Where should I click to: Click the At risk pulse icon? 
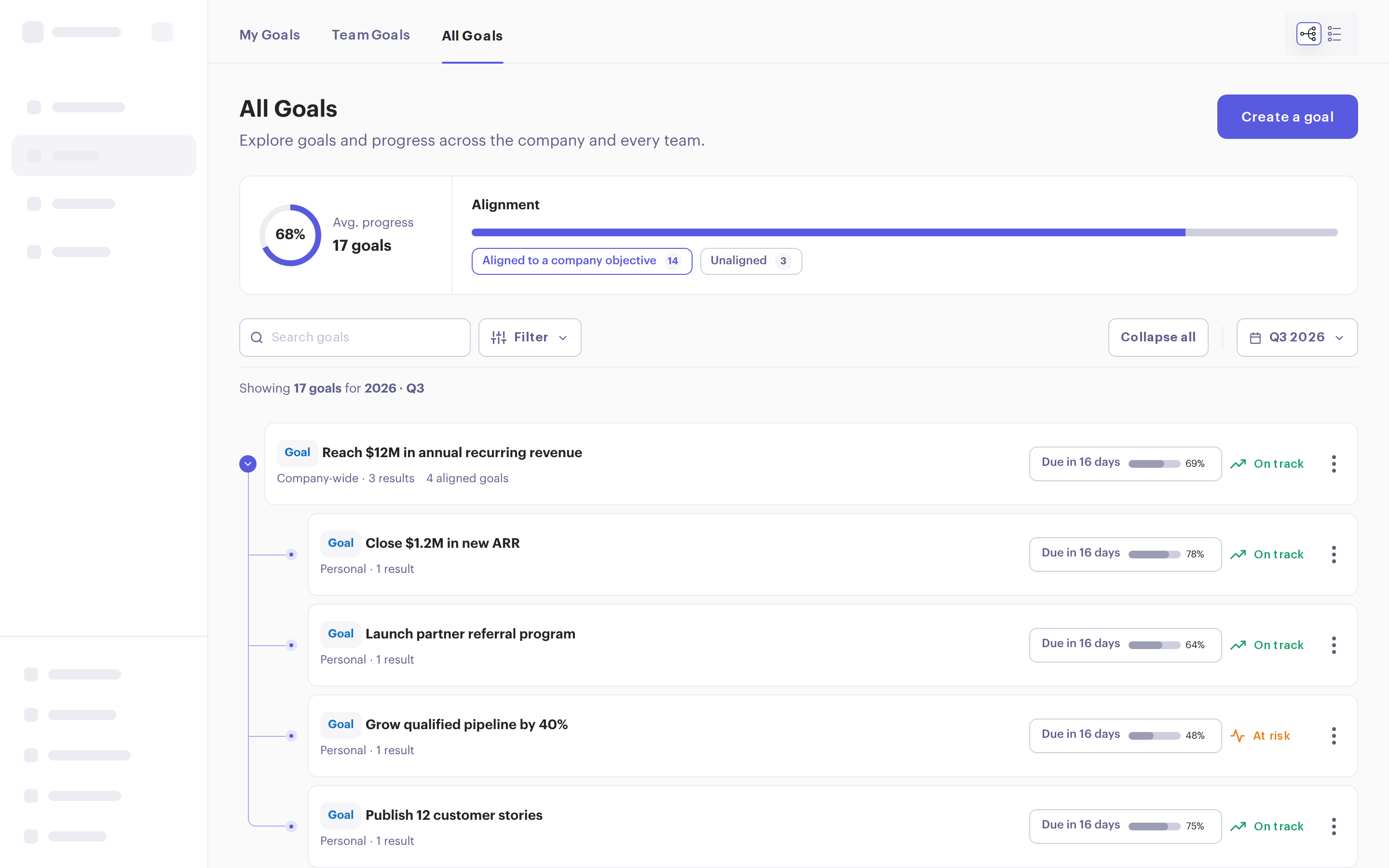(x=1238, y=736)
